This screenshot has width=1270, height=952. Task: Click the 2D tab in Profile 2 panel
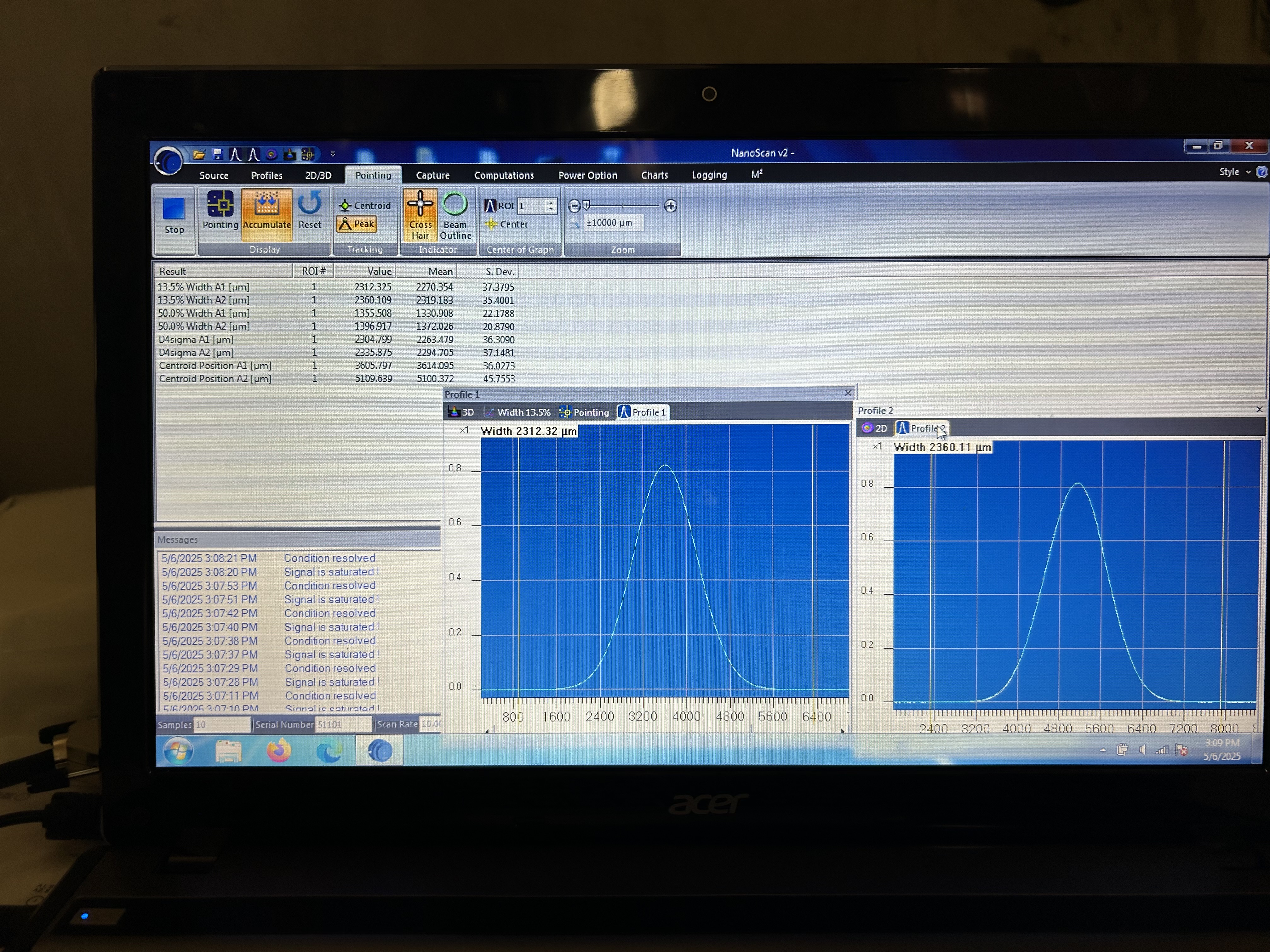(874, 429)
